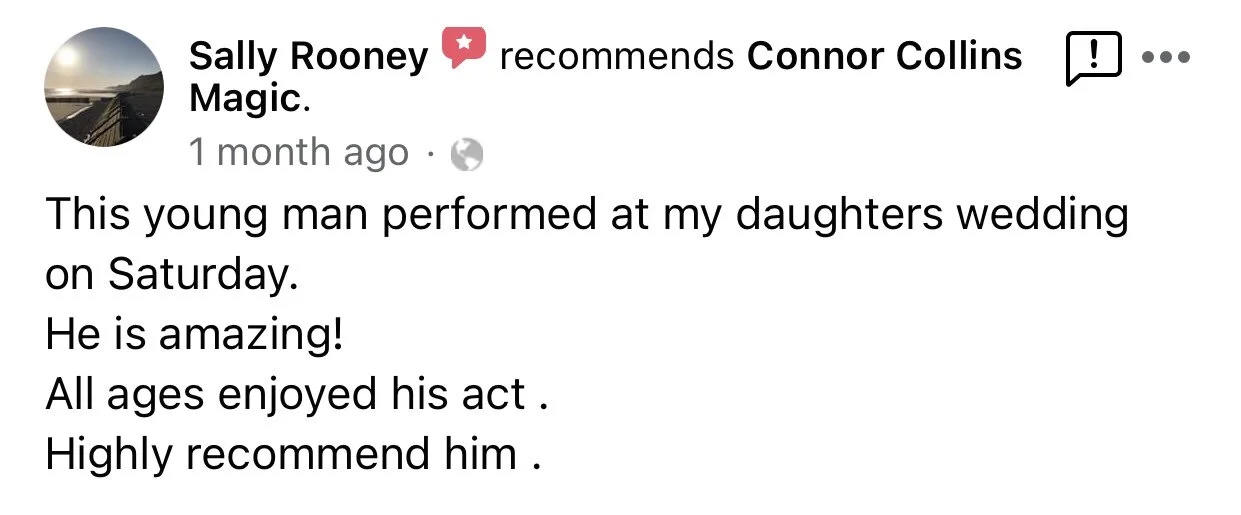The image size is (1241, 515).
Task: Click the red star recommendation badge
Action: pyautogui.click(x=463, y=47)
